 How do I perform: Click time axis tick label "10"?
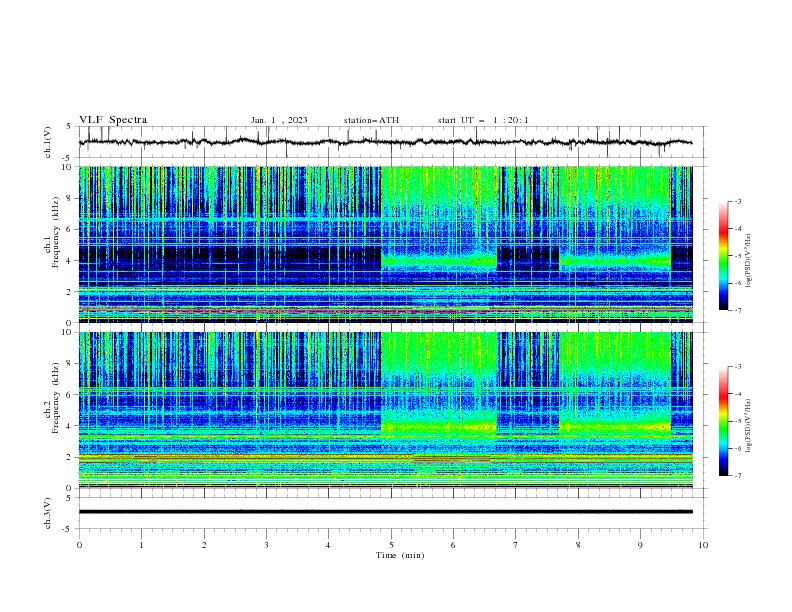[703, 545]
